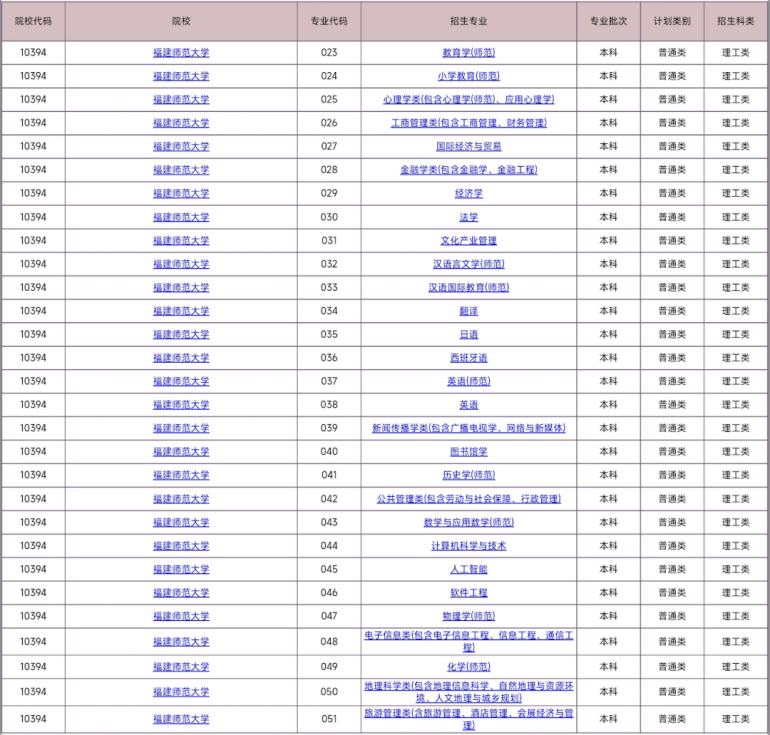The height and width of the screenshot is (735, 770).
Task: Open the 西班牙语 major link
Action: click(468, 358)
